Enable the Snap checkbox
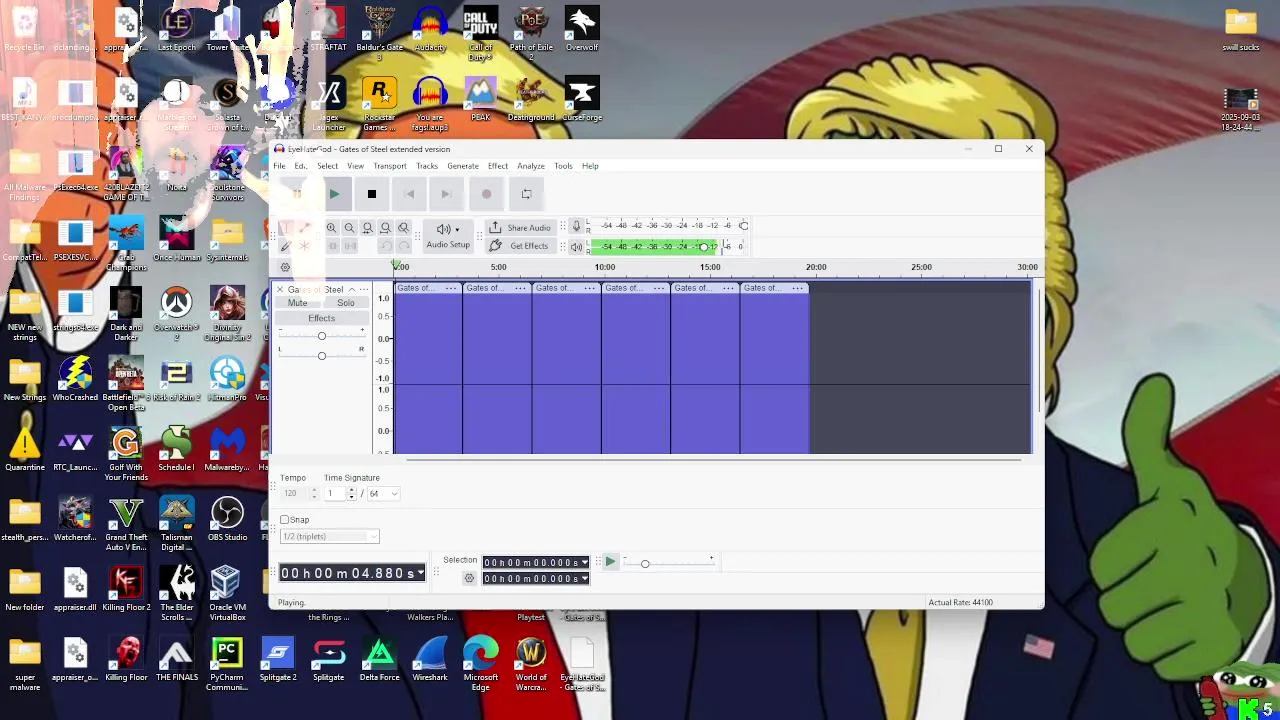The width and height of the screenshot is (1280, 720). click(285, 520)
